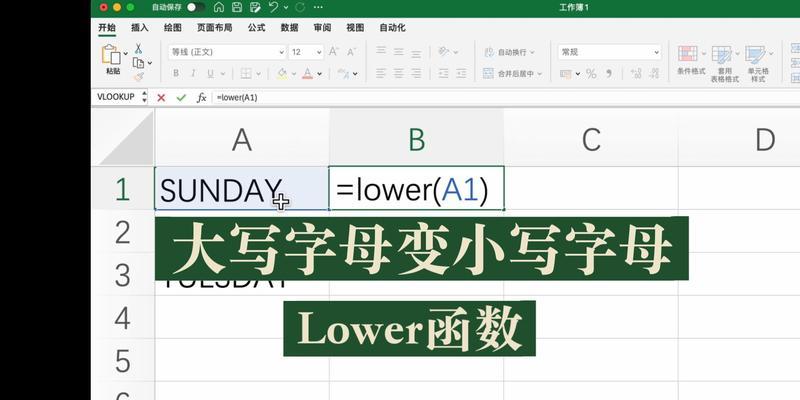Switch to the 数据 tab
This screenshot has width=800, height=400.
289,28
